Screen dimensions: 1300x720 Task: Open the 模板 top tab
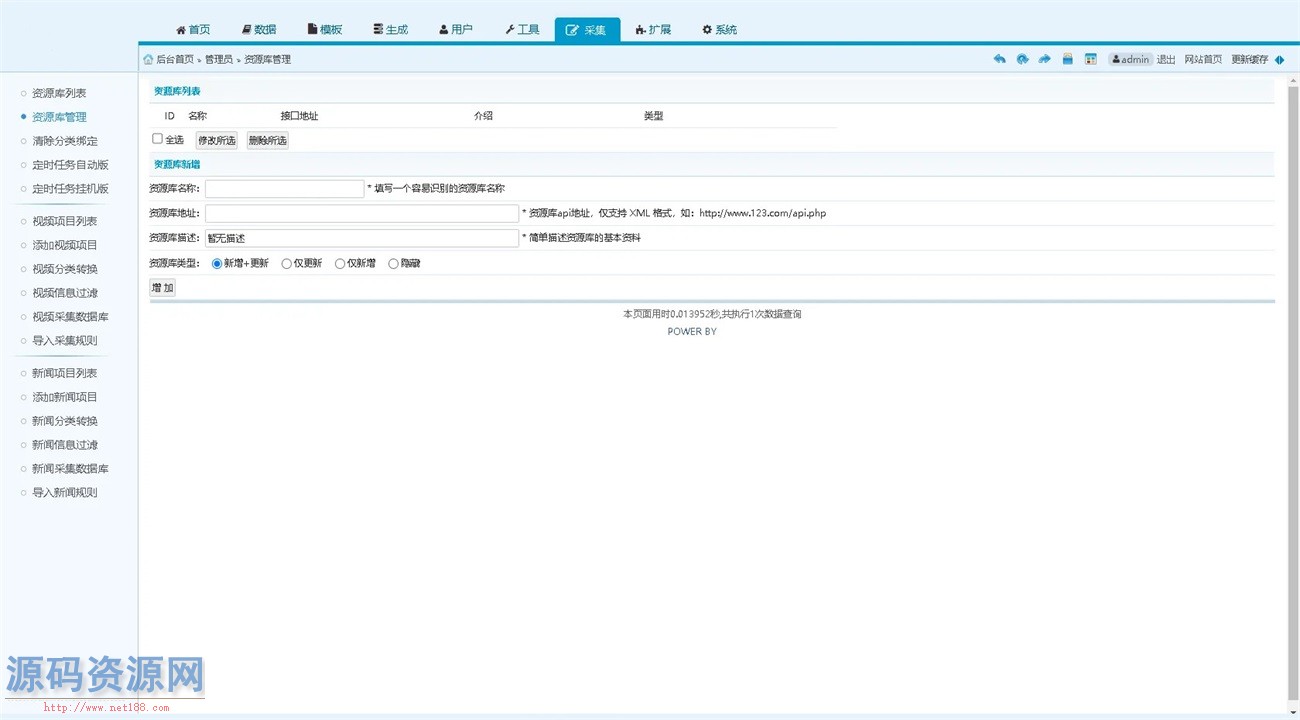tap(325, 30)
